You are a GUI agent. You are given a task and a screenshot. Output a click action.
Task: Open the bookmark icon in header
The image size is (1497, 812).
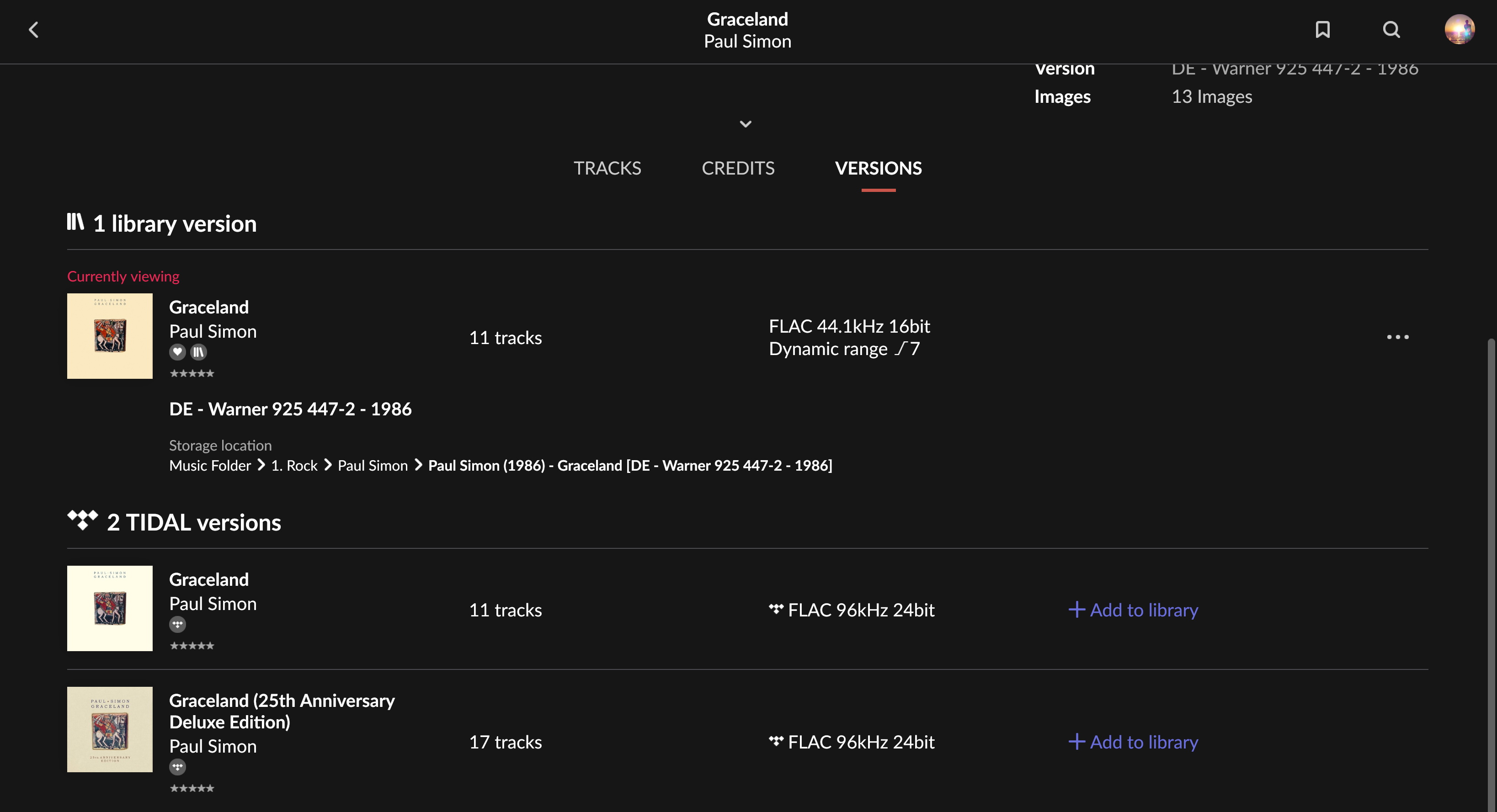coord(1323,29)
